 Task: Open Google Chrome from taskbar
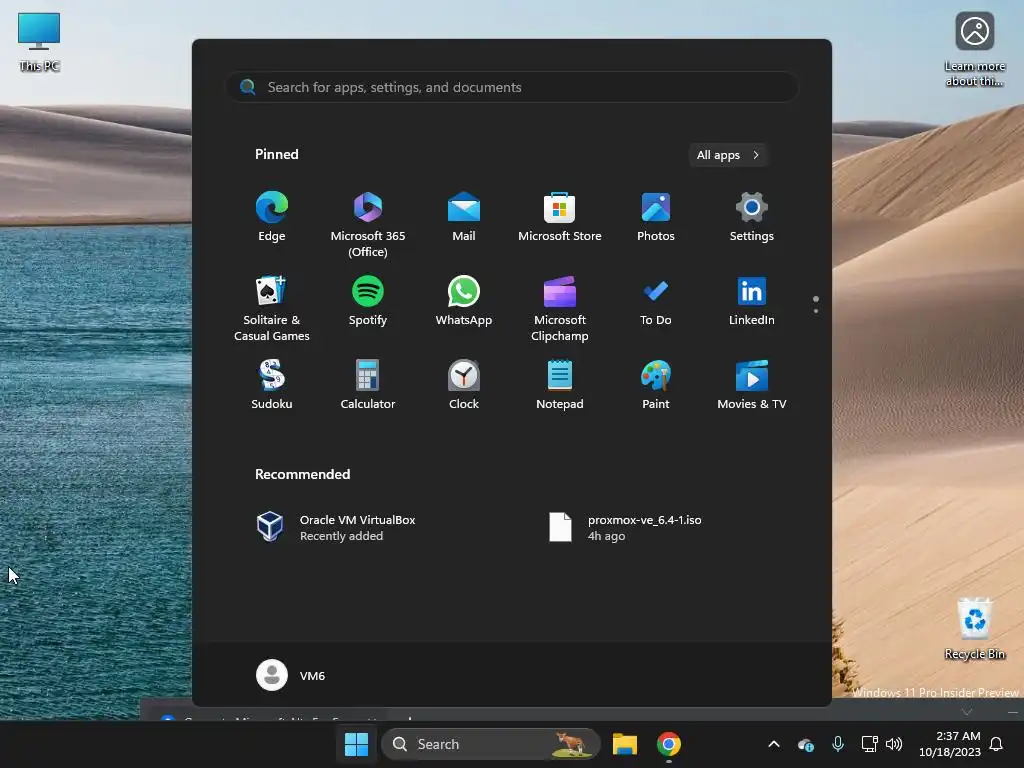[x=669, y=744]
